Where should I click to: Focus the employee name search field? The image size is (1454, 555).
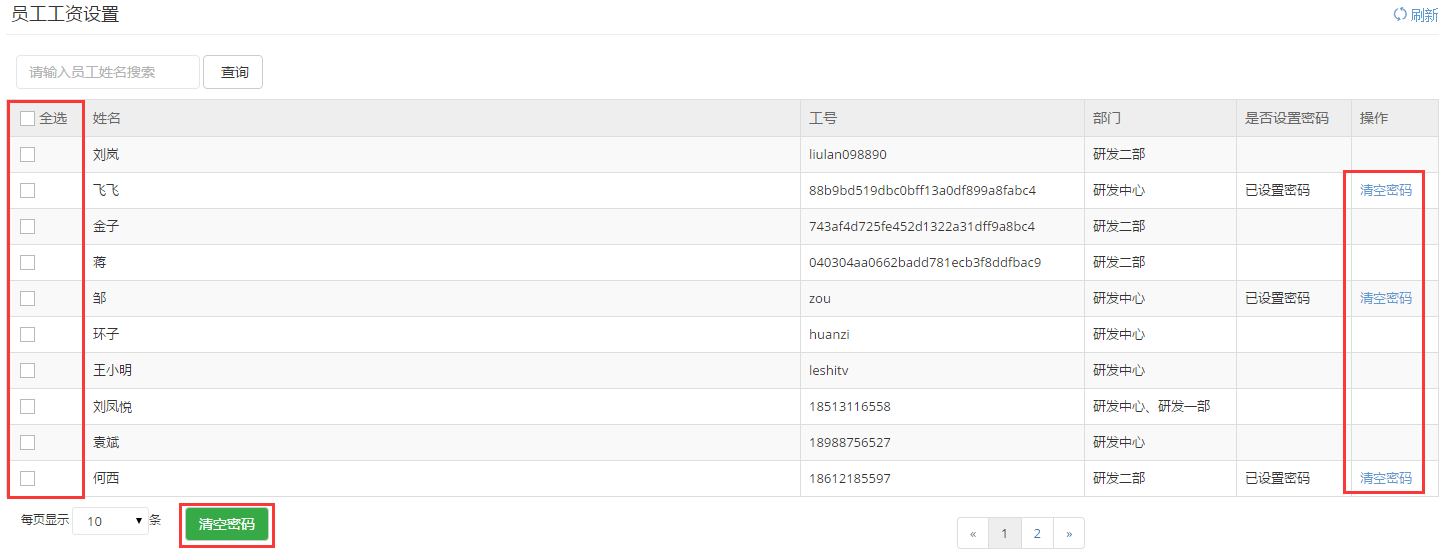click(x=108, y=72)
